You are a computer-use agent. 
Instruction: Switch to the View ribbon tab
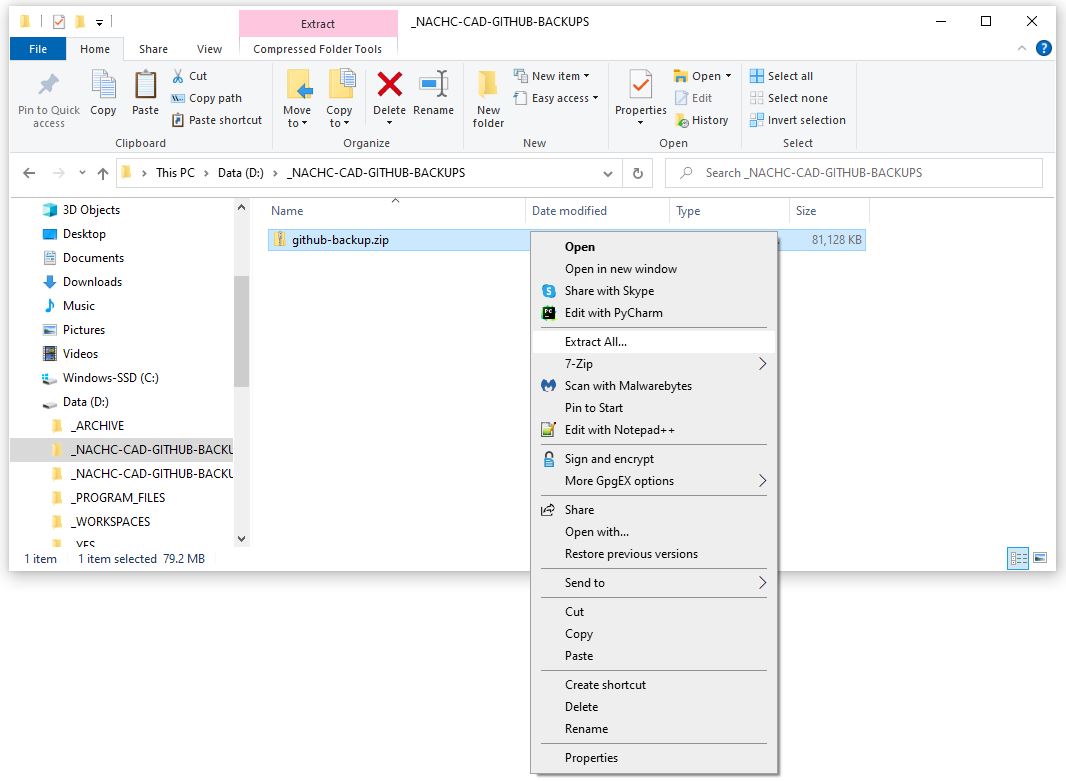tap(209, 49)
